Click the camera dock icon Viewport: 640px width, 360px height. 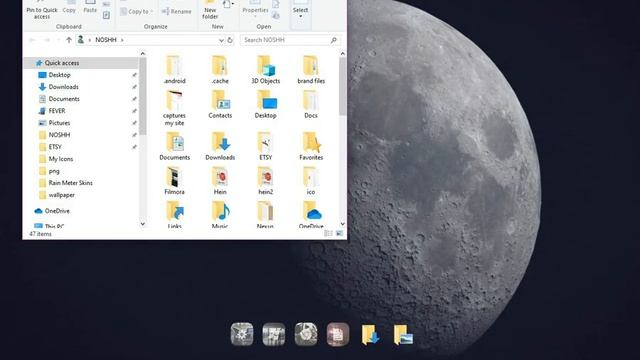pos(306,334)
